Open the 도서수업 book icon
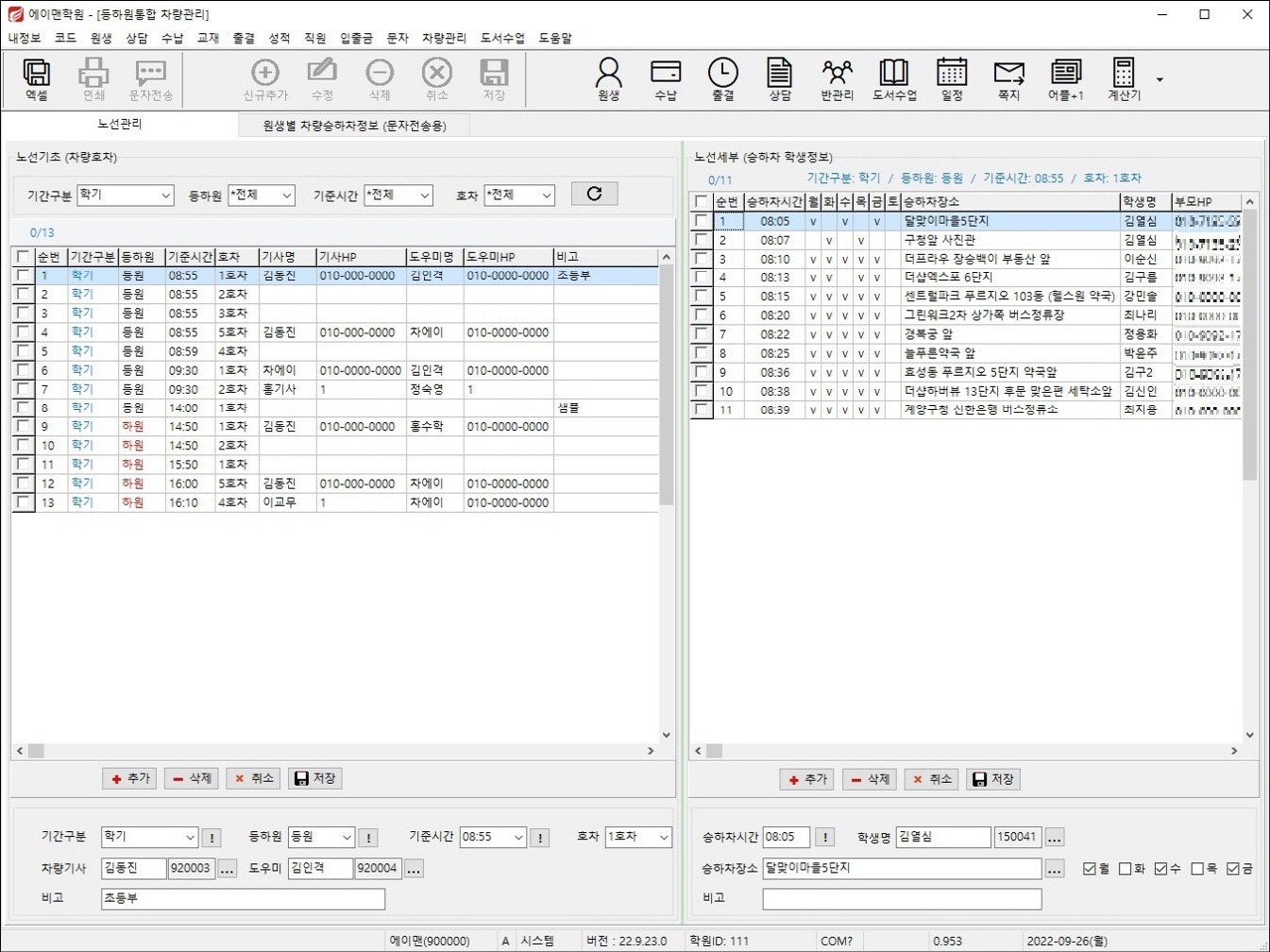 [x=894, y=79]
